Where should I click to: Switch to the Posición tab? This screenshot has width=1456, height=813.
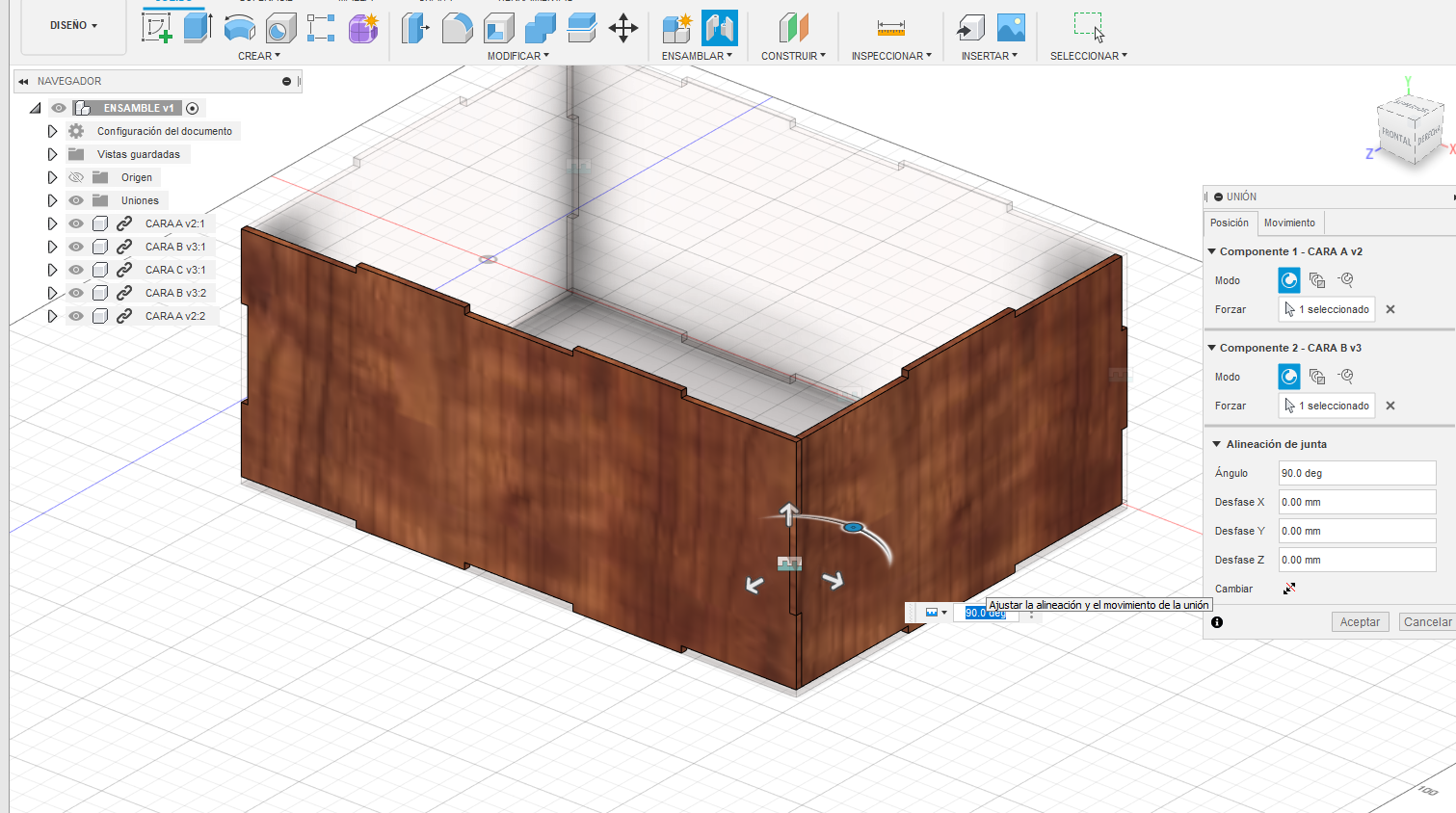pyautogui.click(x=1230, y=223)
